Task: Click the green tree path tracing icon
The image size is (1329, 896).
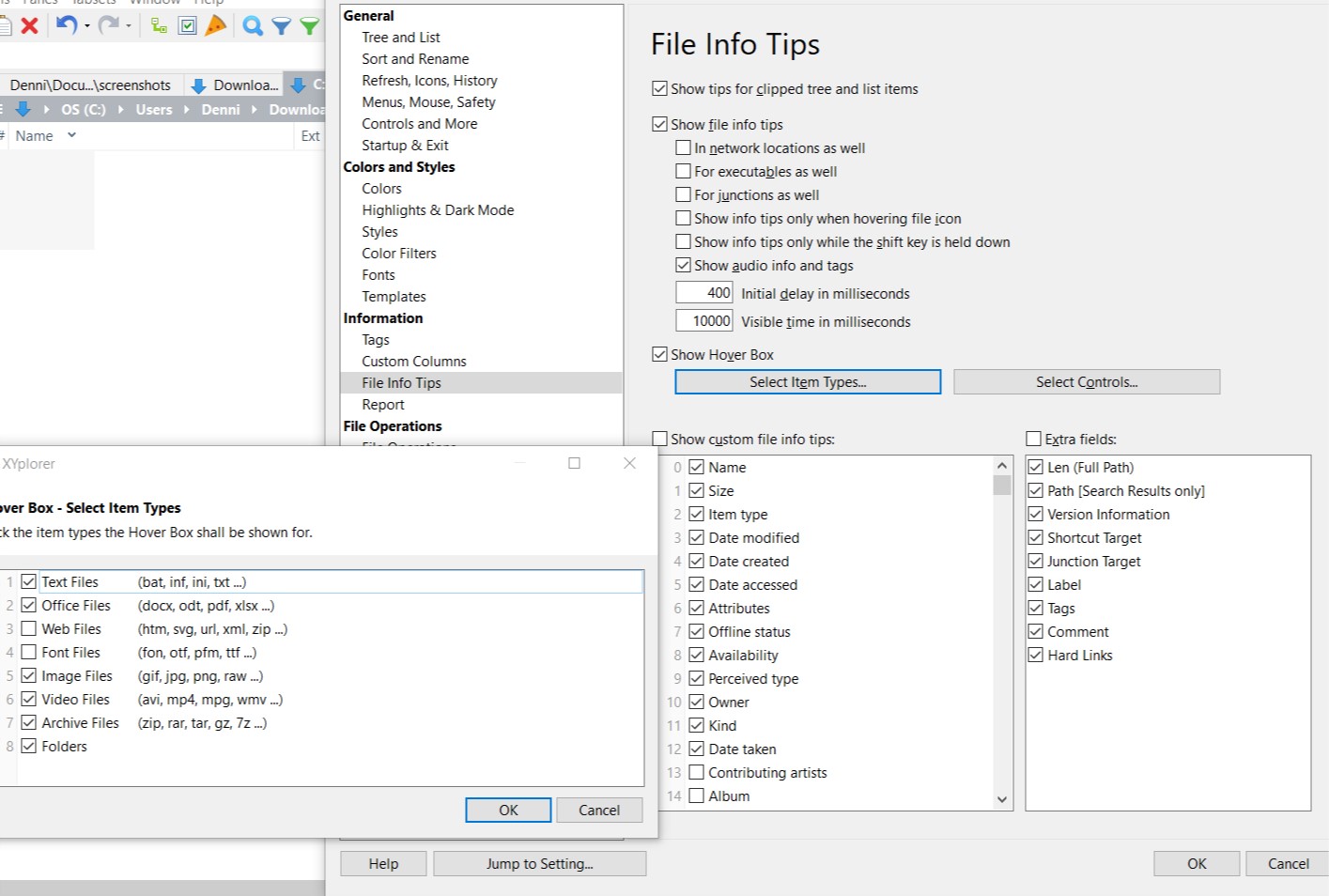Action: 161,25
